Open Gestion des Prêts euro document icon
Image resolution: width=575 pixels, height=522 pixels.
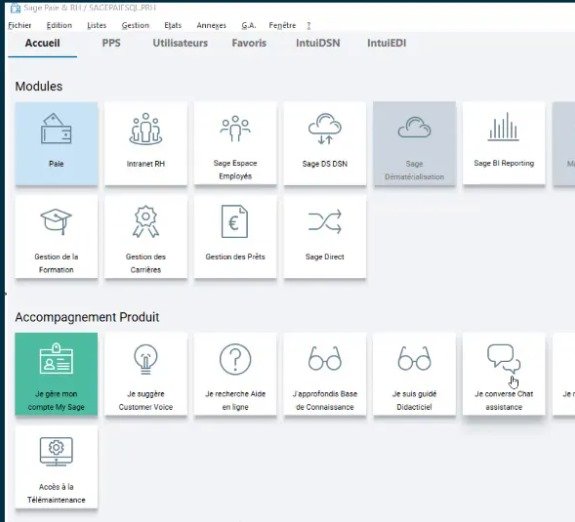coord(235,222)
